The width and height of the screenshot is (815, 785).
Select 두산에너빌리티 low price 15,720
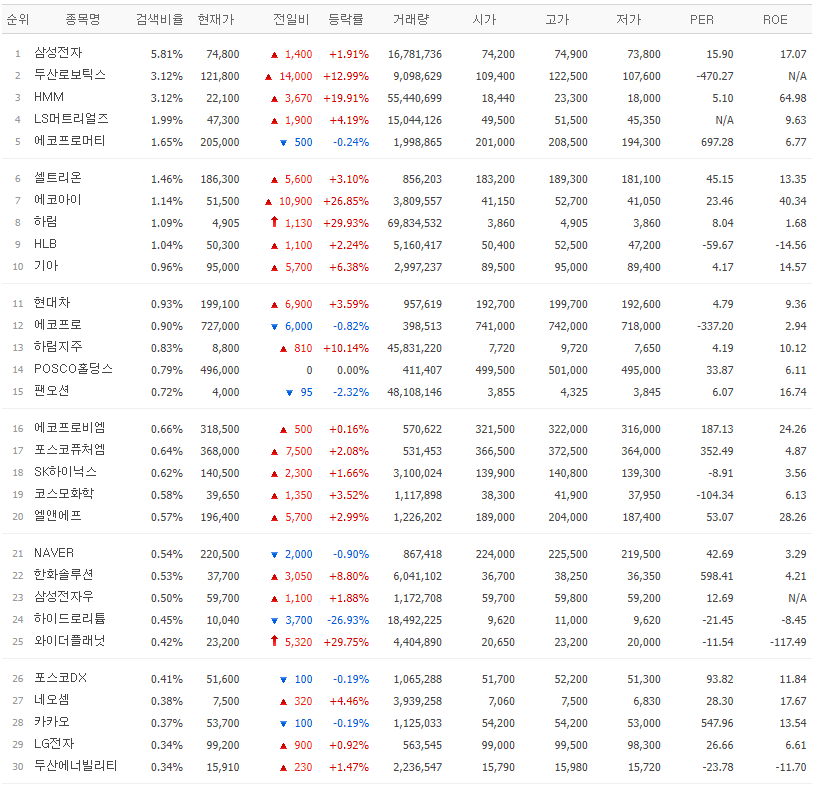click(644, 767)
